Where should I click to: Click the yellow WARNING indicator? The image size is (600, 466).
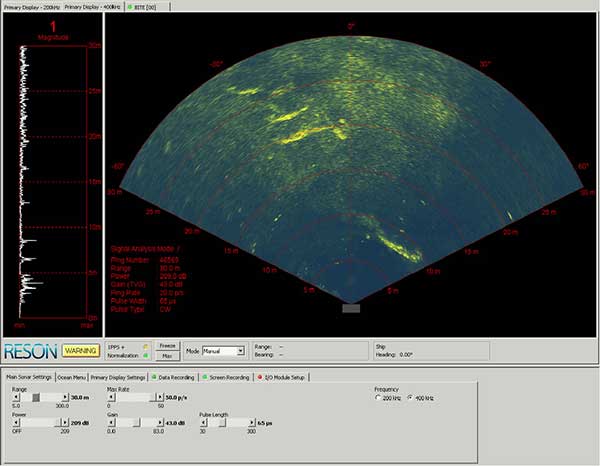tap(79, 351)
